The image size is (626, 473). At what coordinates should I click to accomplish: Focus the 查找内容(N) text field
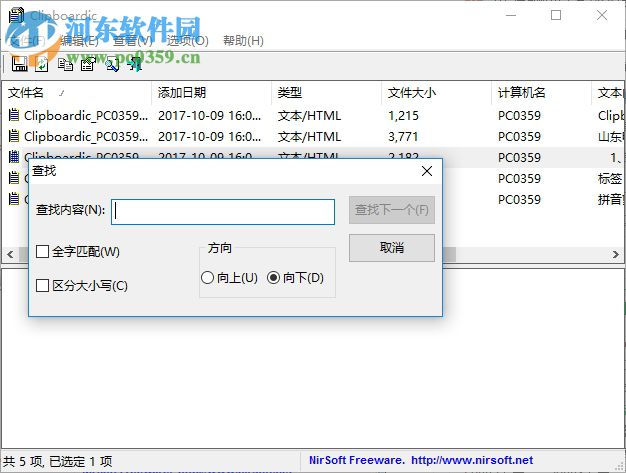tap(223, 212)
